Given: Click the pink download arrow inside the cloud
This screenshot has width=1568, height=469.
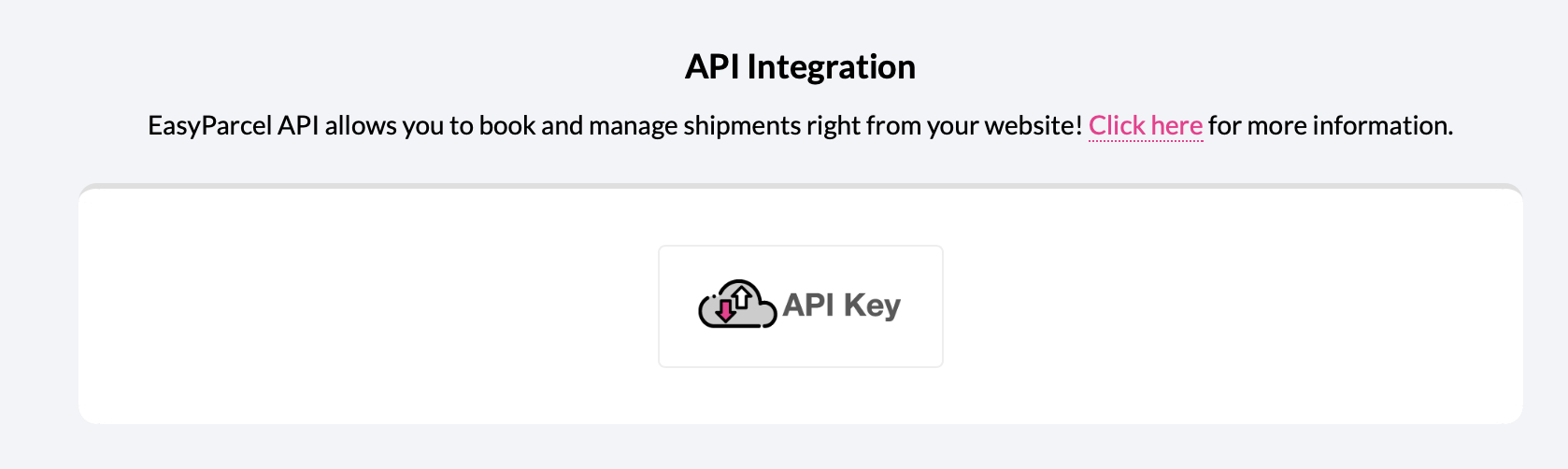Looking at the screenshot, I should tap(725, 310).
